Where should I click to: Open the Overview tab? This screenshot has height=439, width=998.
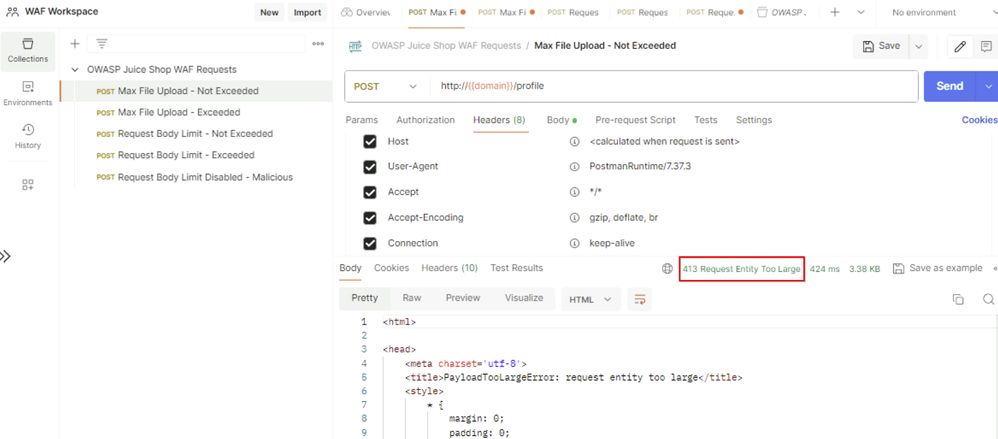tap(367, 12)
